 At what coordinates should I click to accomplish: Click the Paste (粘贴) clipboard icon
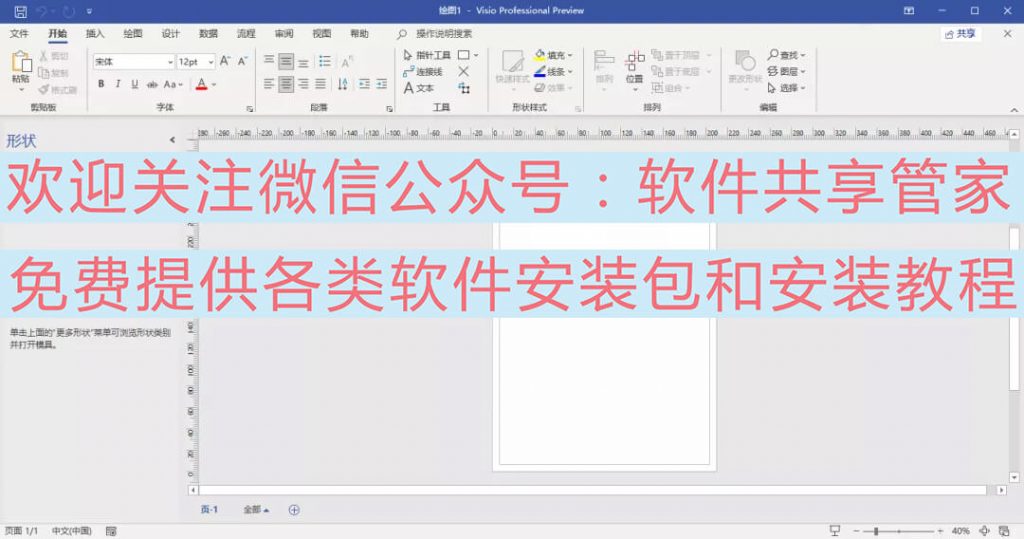coord(21,62)
